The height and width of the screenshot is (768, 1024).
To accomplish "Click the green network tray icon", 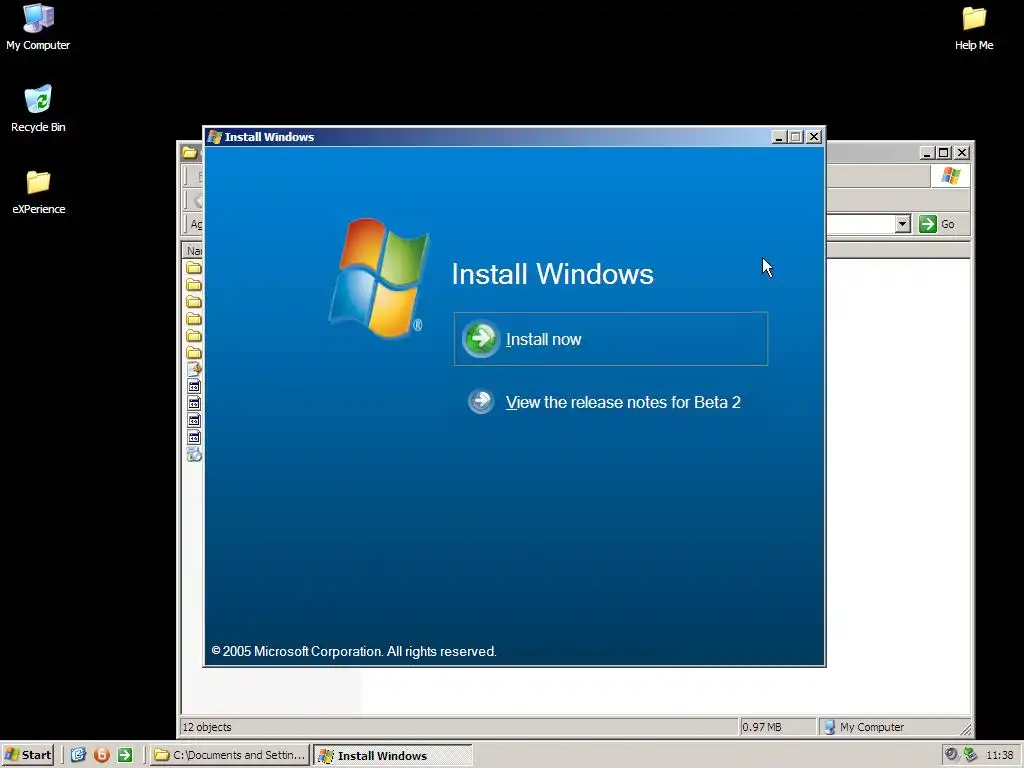I will (x=970, y=754).
